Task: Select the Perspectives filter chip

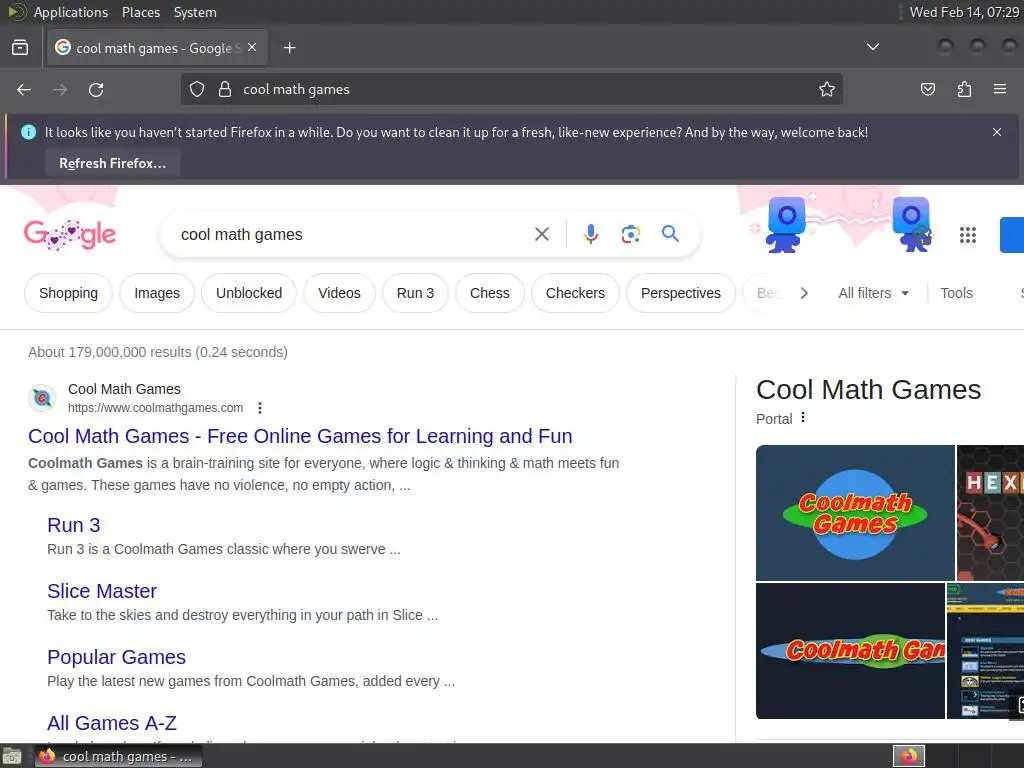Action: pyautogui.click(x=680, y=293)
